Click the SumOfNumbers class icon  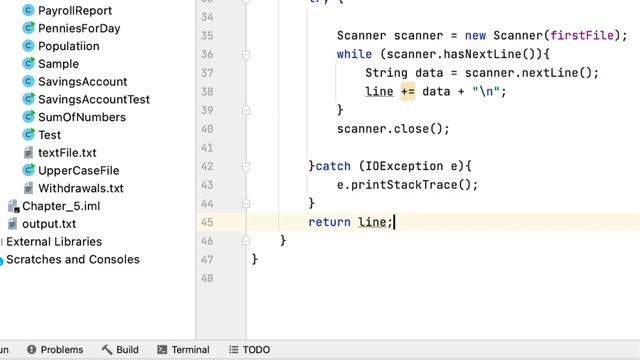28,117
